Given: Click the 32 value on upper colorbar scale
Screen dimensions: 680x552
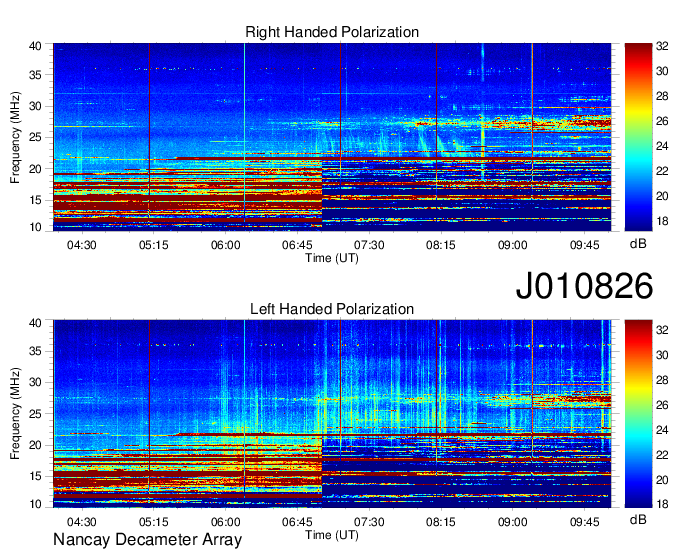Looking at the screenshot, I should click(x=662, y=46).
